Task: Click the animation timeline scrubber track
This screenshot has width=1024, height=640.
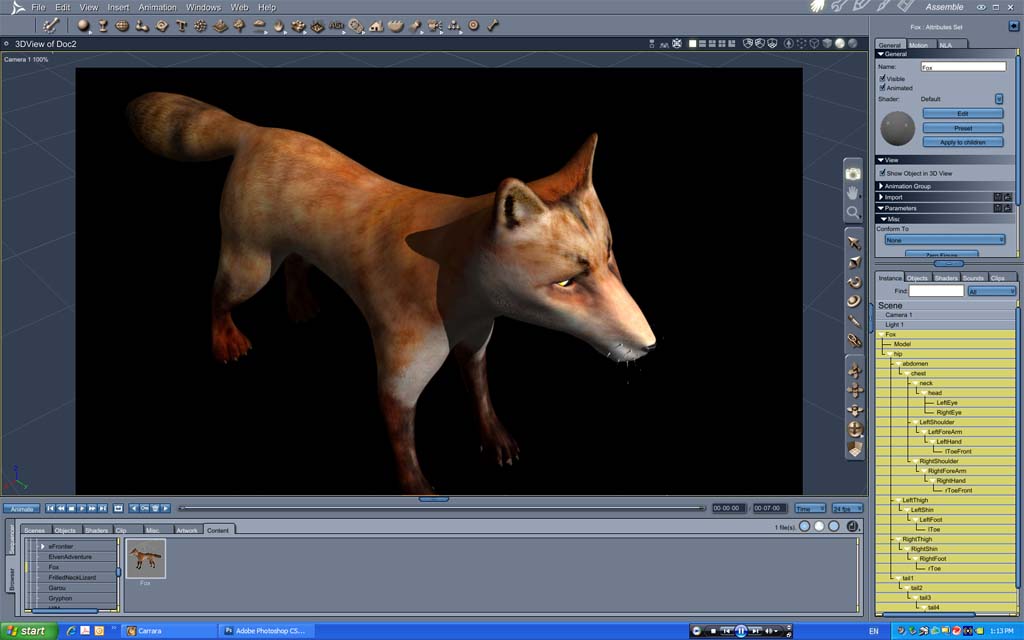Action: [x=440, y=508]
